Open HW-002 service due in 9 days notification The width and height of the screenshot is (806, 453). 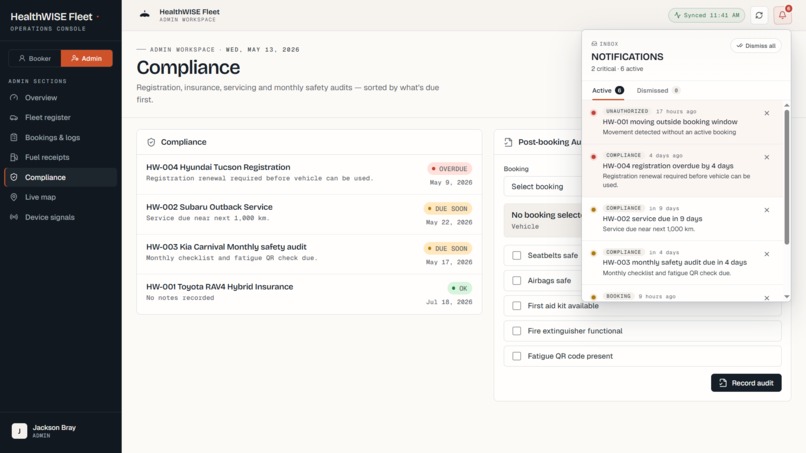pyautogui.click(x=683, y=219)
